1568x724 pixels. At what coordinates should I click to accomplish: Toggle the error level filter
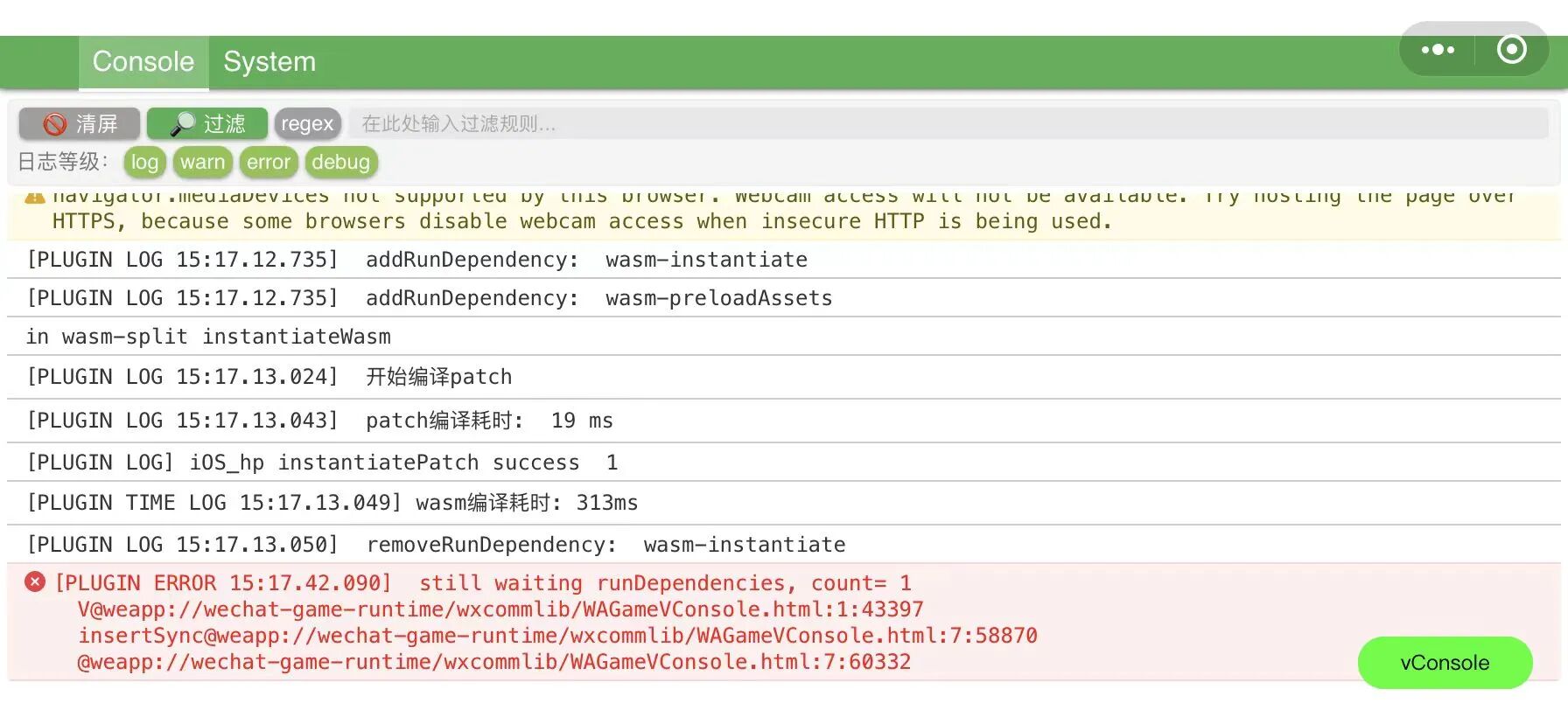click(x=268, y=163)
